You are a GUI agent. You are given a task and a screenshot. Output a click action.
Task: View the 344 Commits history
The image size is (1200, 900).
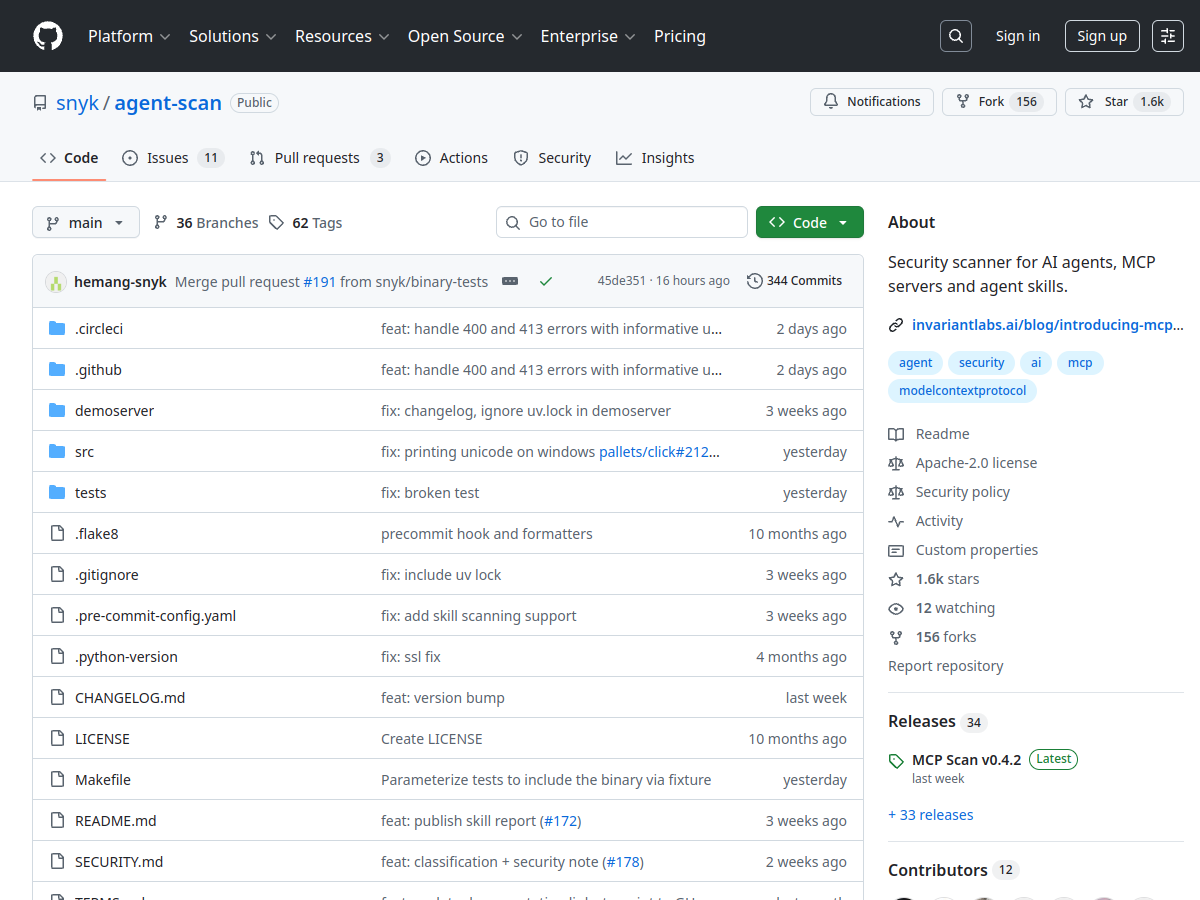tap(795, 281)
